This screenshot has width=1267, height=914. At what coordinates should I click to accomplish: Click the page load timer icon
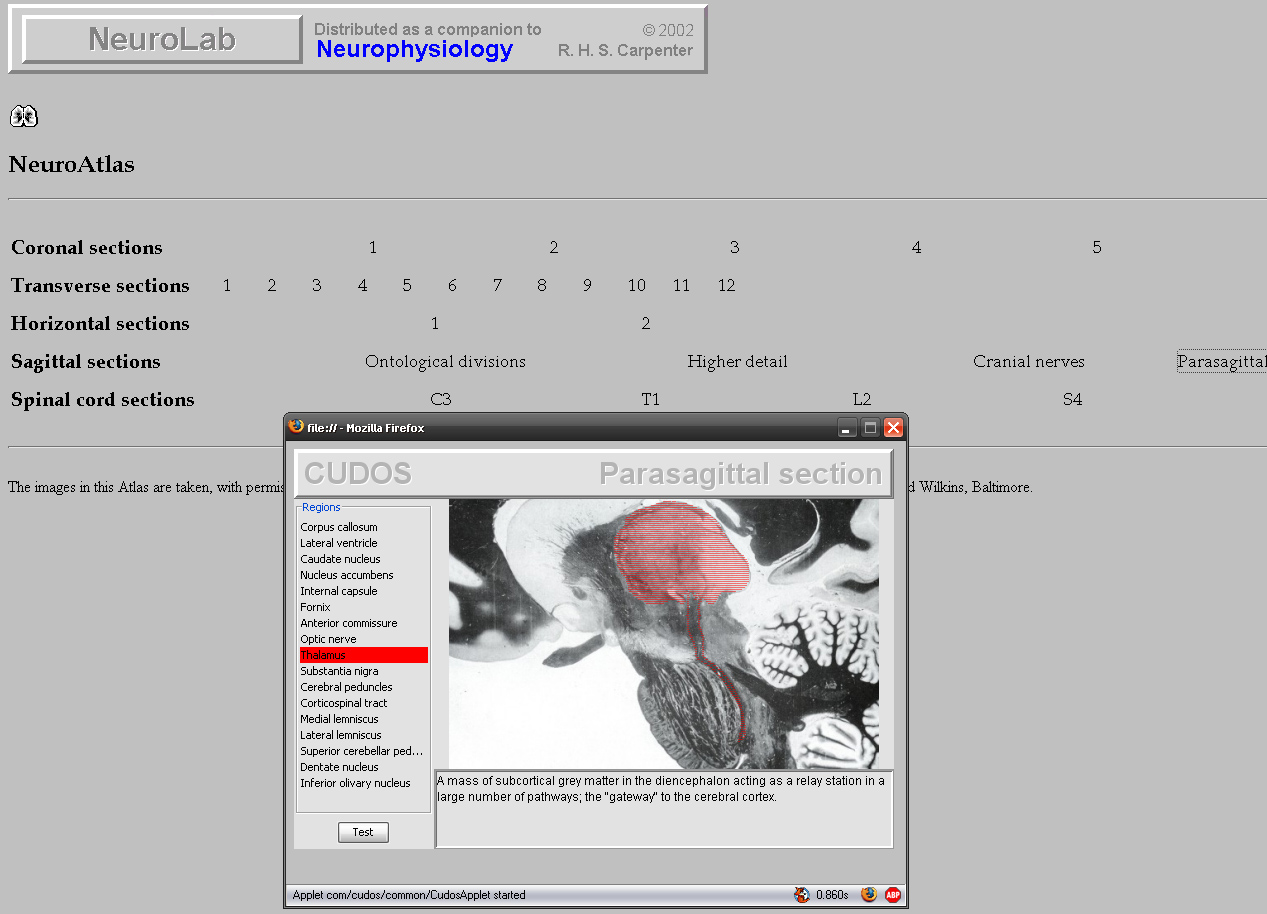pyautogui.click(x=802, y=895)
